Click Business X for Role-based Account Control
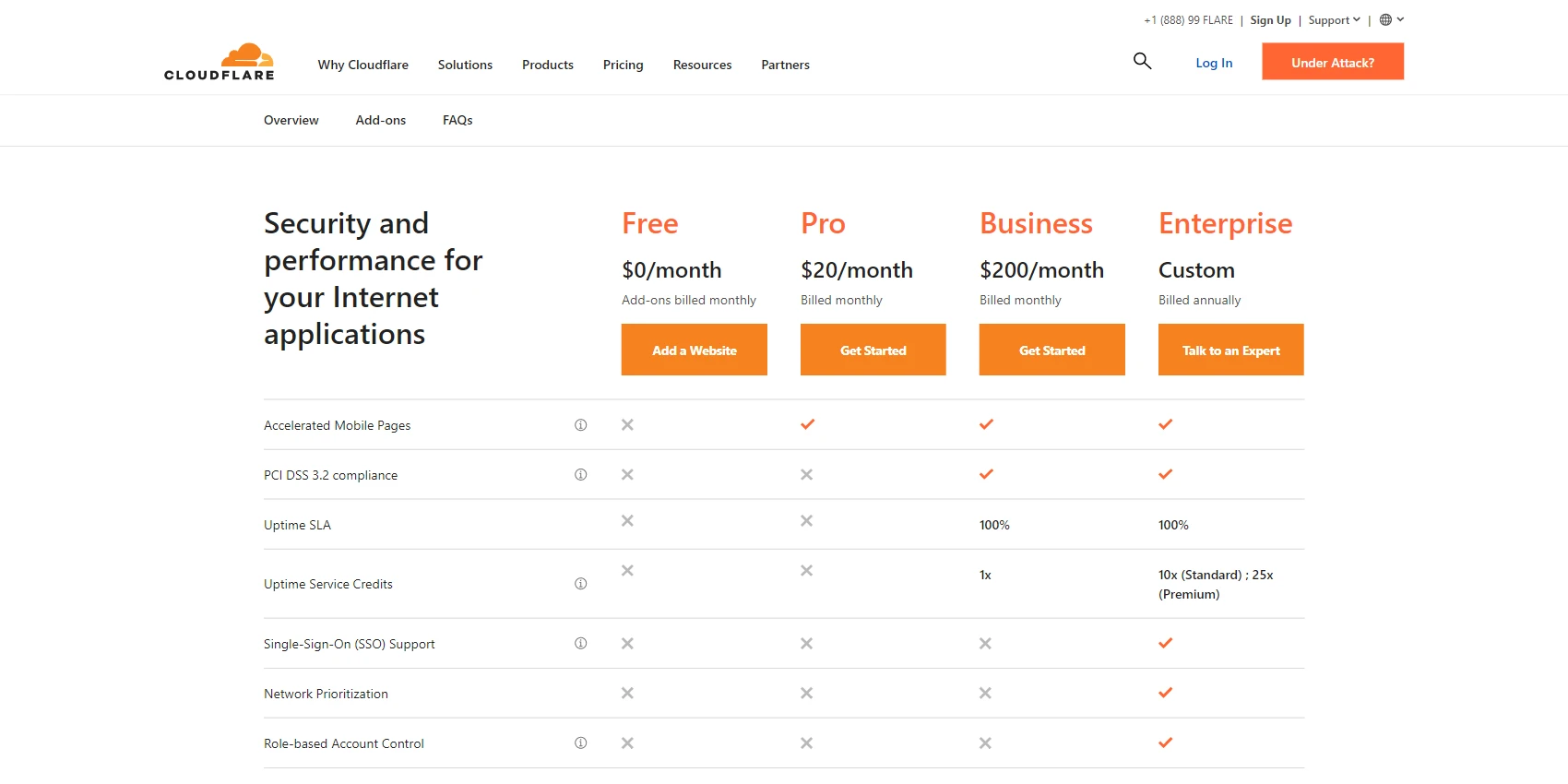Image resolution: width=1568 pixels, height=784 pixels. coord(985,743)
